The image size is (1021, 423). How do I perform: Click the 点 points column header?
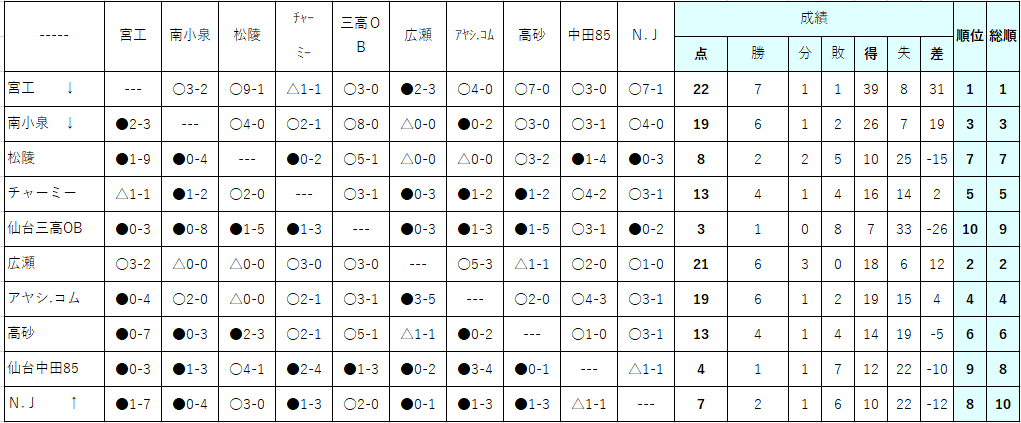[701, 54]
